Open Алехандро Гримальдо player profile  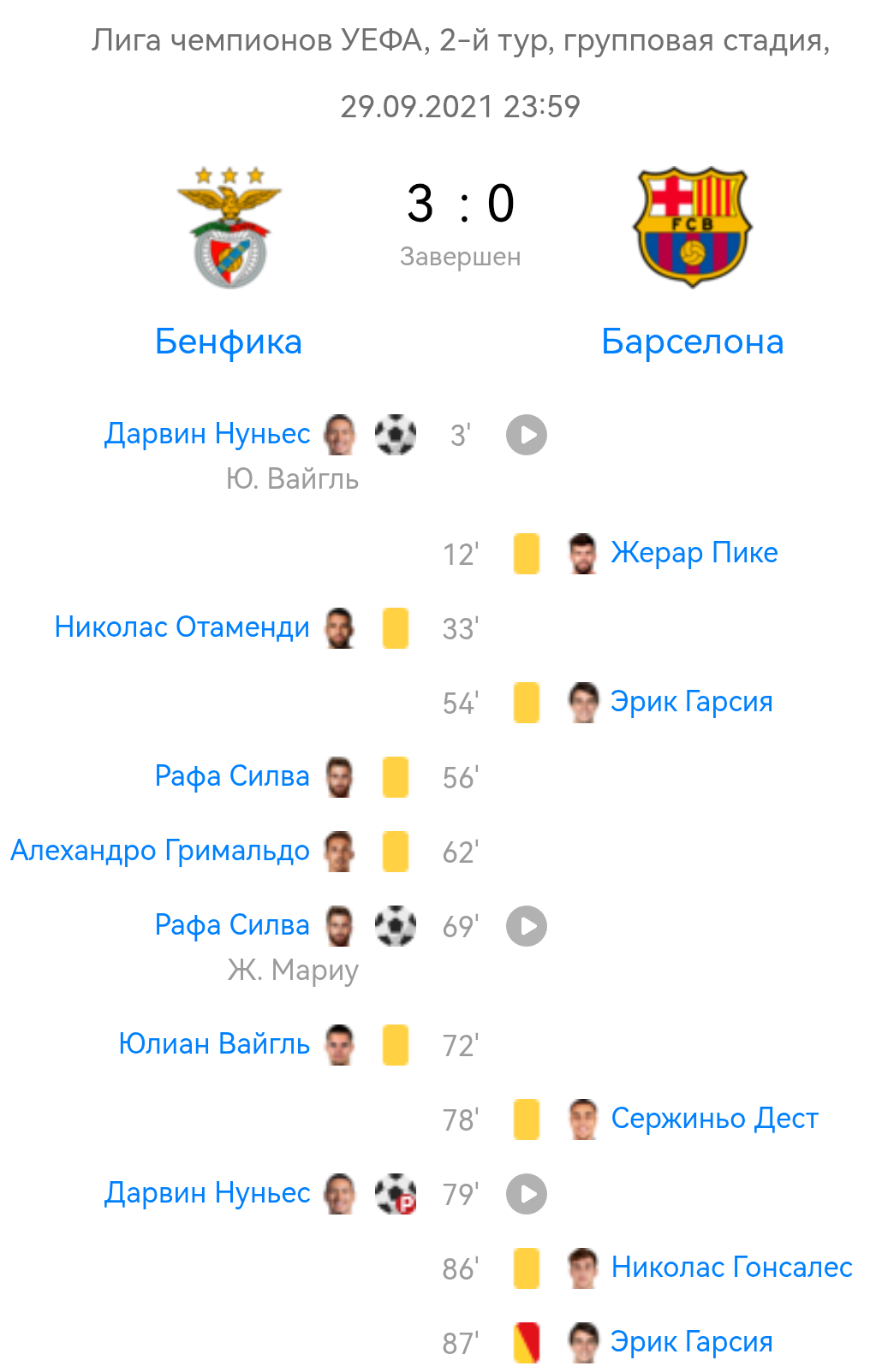pyautogui.click(x=160, y=851)
